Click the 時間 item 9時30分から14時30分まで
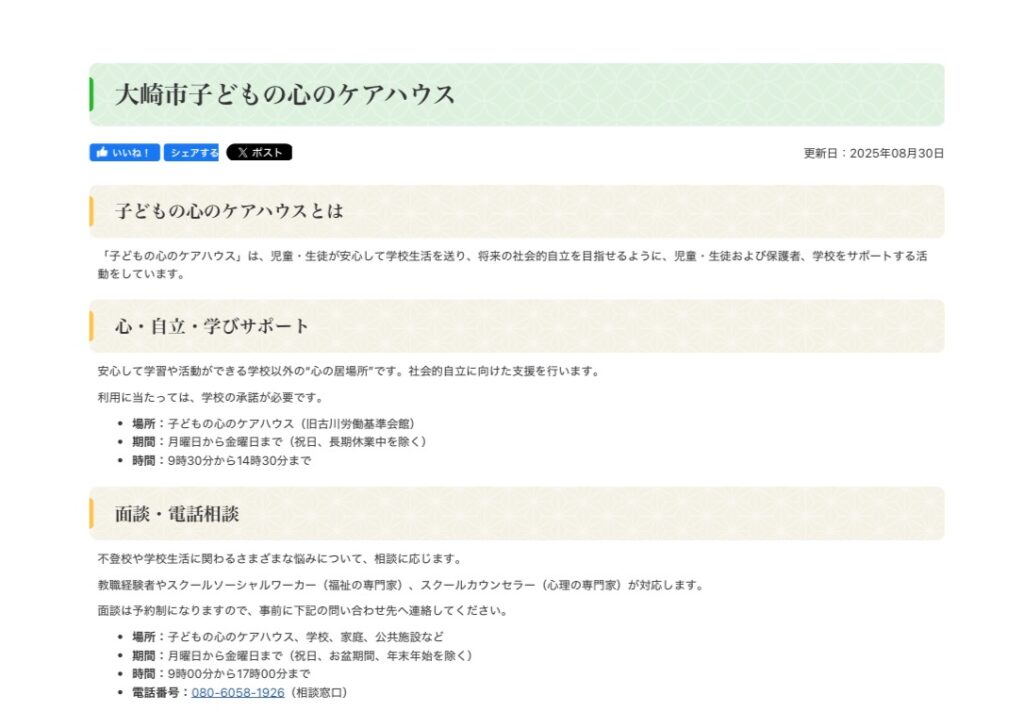The height and width of the screenshot is (712, 1024). (x=222, y=461)
